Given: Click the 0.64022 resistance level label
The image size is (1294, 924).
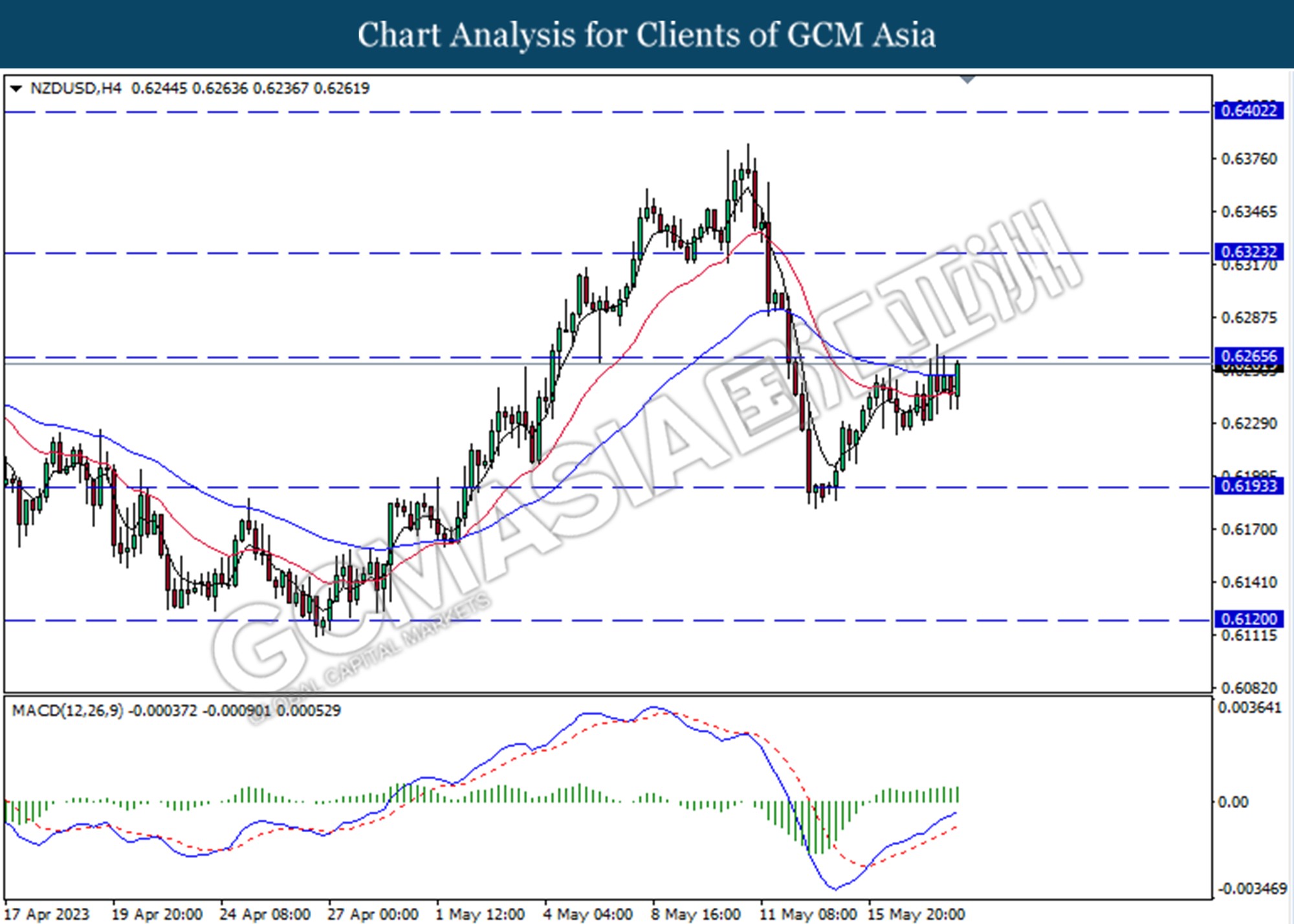Looking at the screenshot, I should pyautogui.click(x=1249, y=111).
